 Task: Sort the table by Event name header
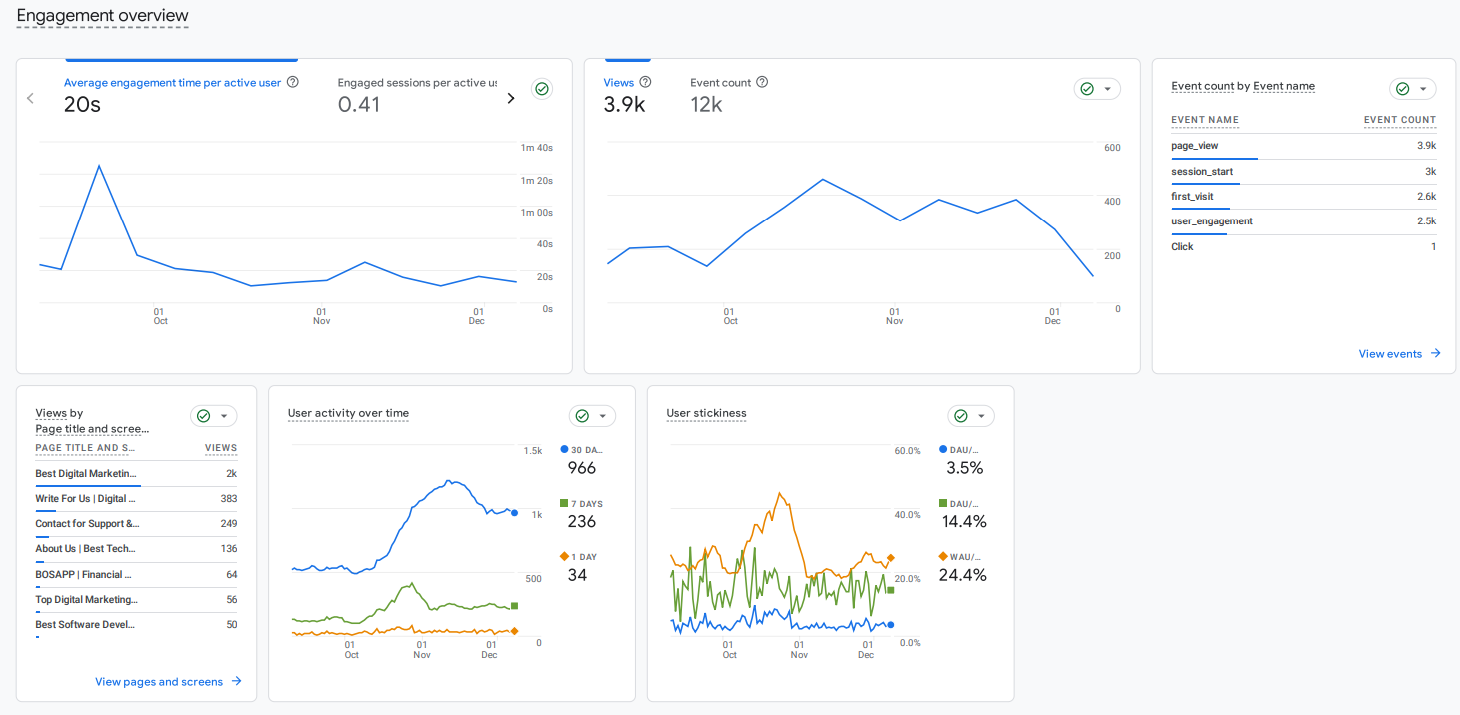pyautogui.click(x=1202, y=120)
